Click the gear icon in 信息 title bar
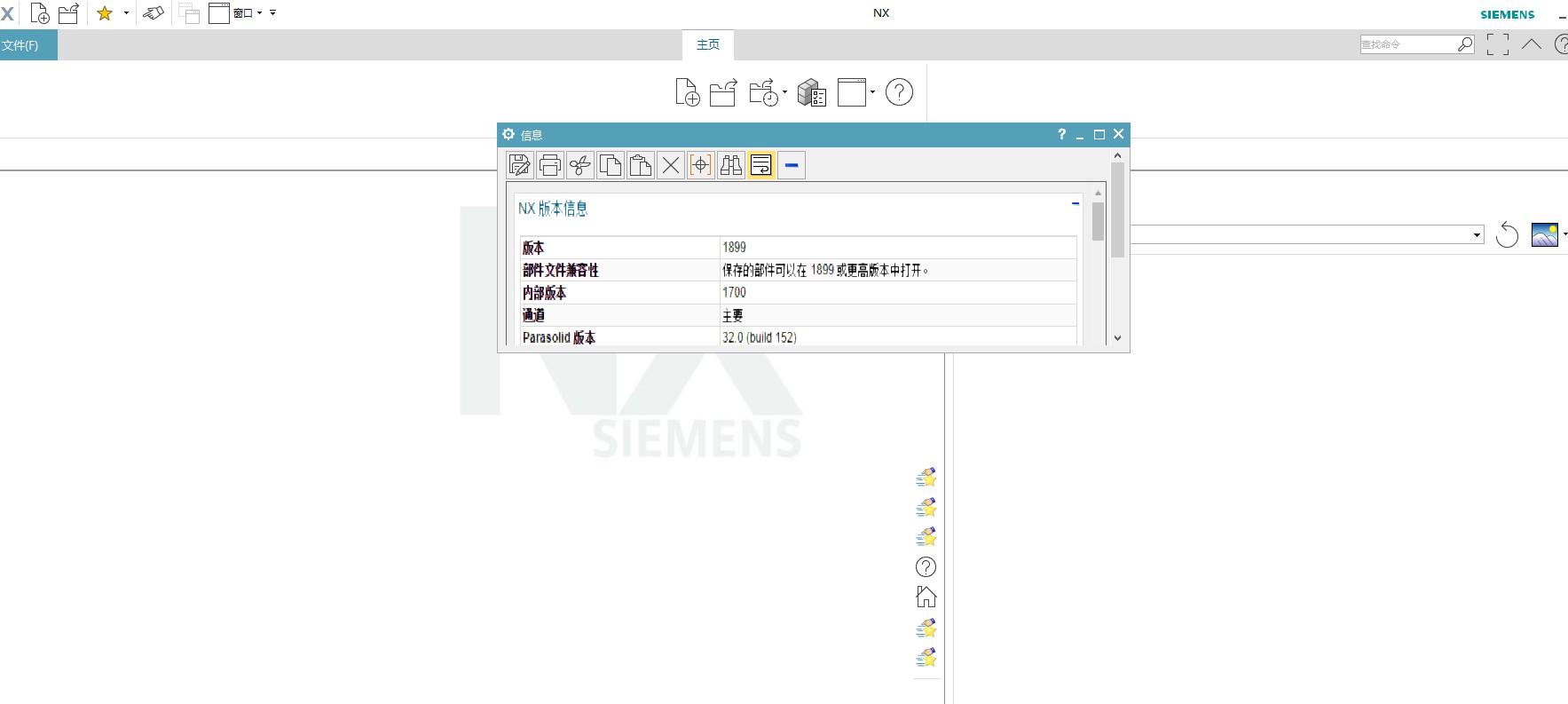The width and height of the screenshot is (1568, 704). [508, 134]
